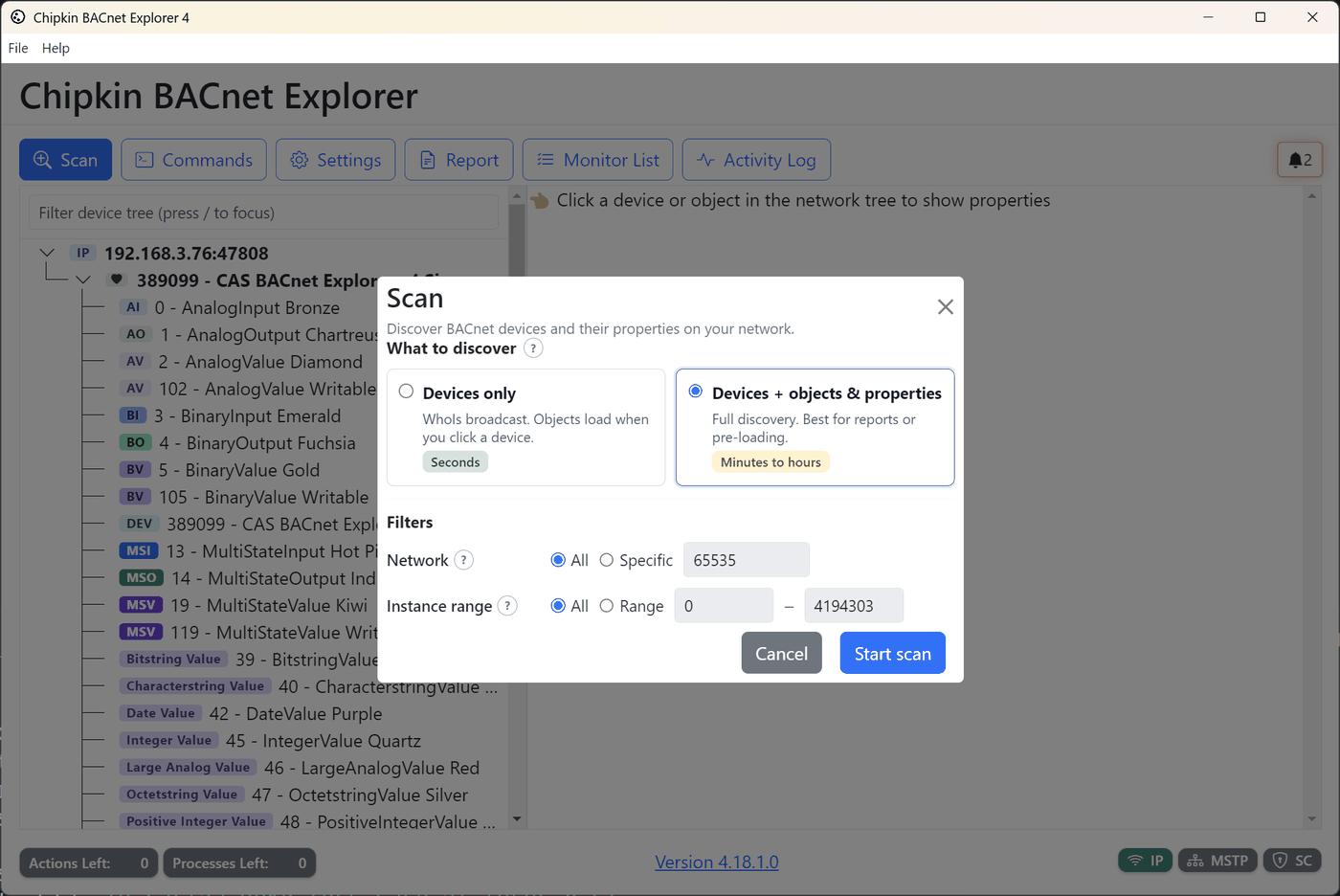Viewport: 1340px width, 896px height.
Task: Click help icon next to Network
Action: tap(464, 560)
